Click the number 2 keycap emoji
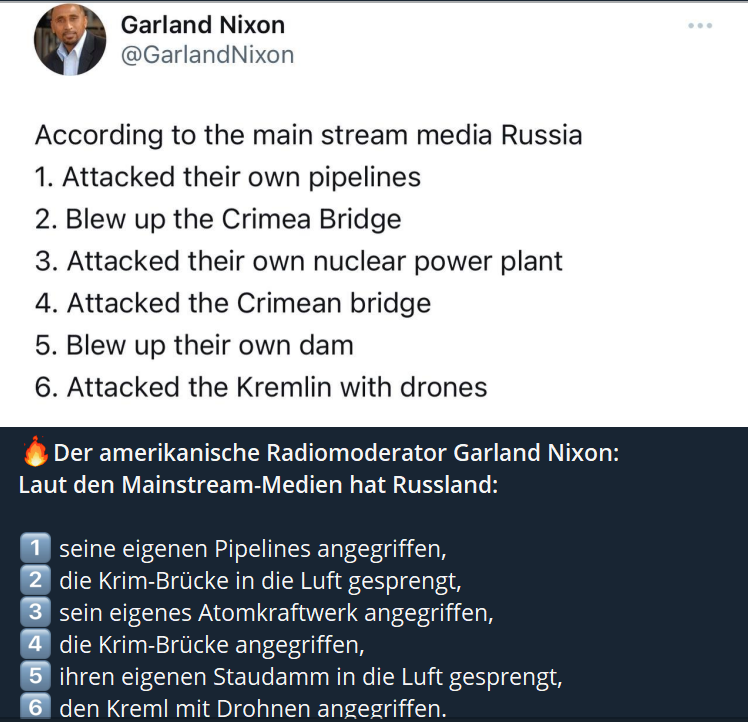 coord(35,579)
